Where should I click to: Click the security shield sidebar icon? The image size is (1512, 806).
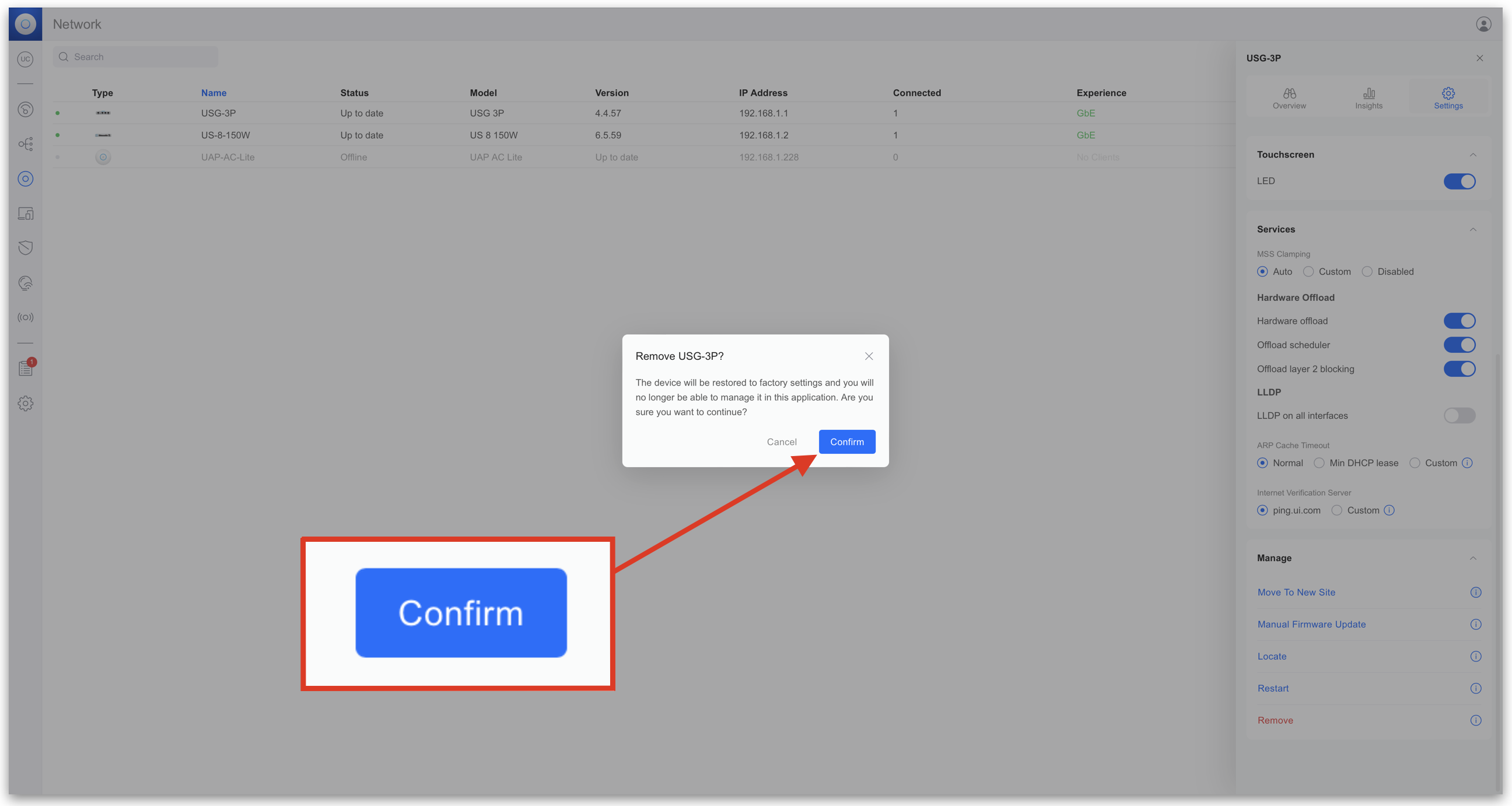[25, 248]
